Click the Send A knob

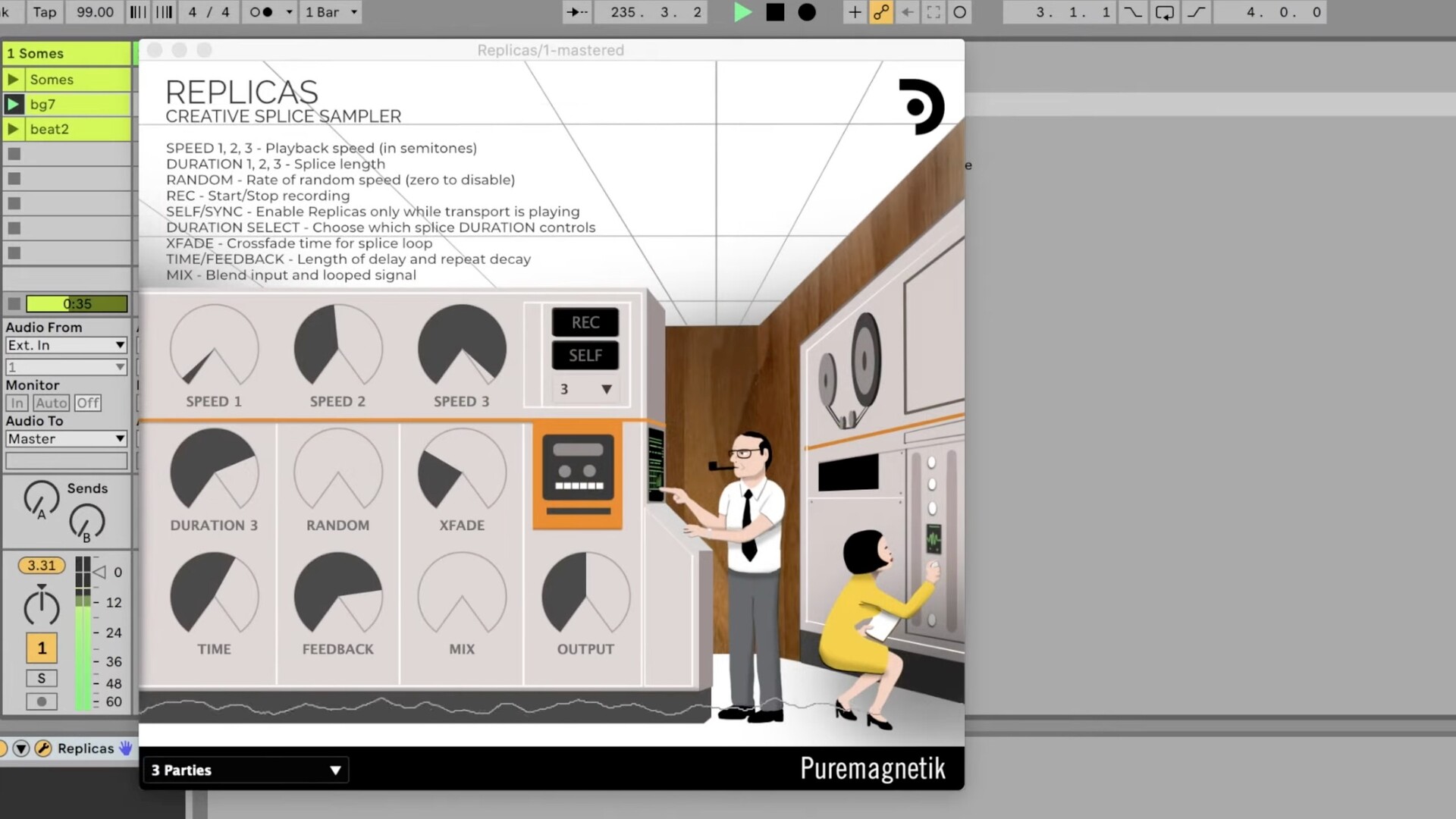[41, 498]
